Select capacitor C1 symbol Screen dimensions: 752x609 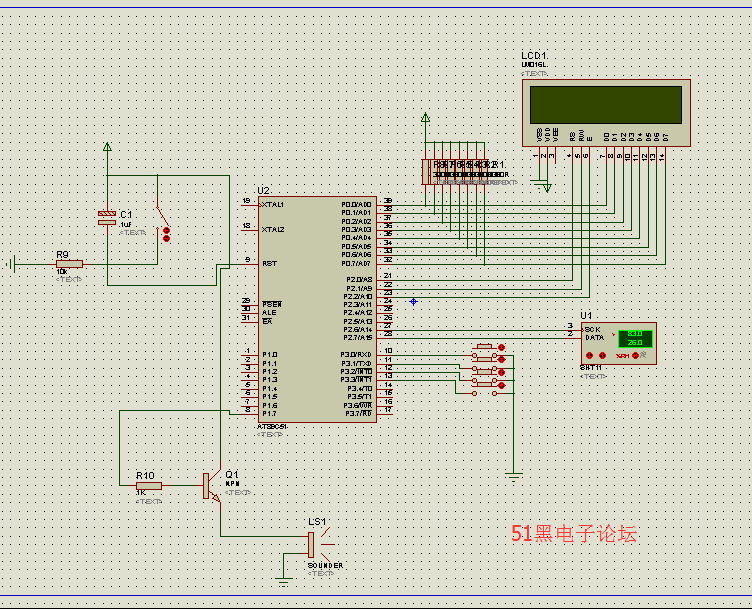coord(107,218)
